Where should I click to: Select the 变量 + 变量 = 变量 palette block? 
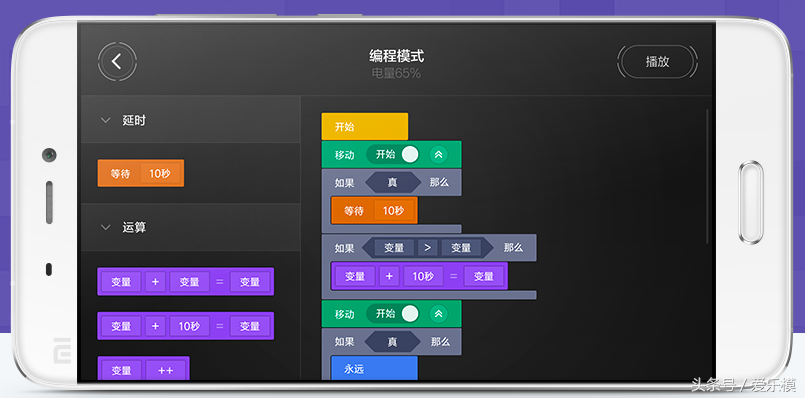coord(185,281)
